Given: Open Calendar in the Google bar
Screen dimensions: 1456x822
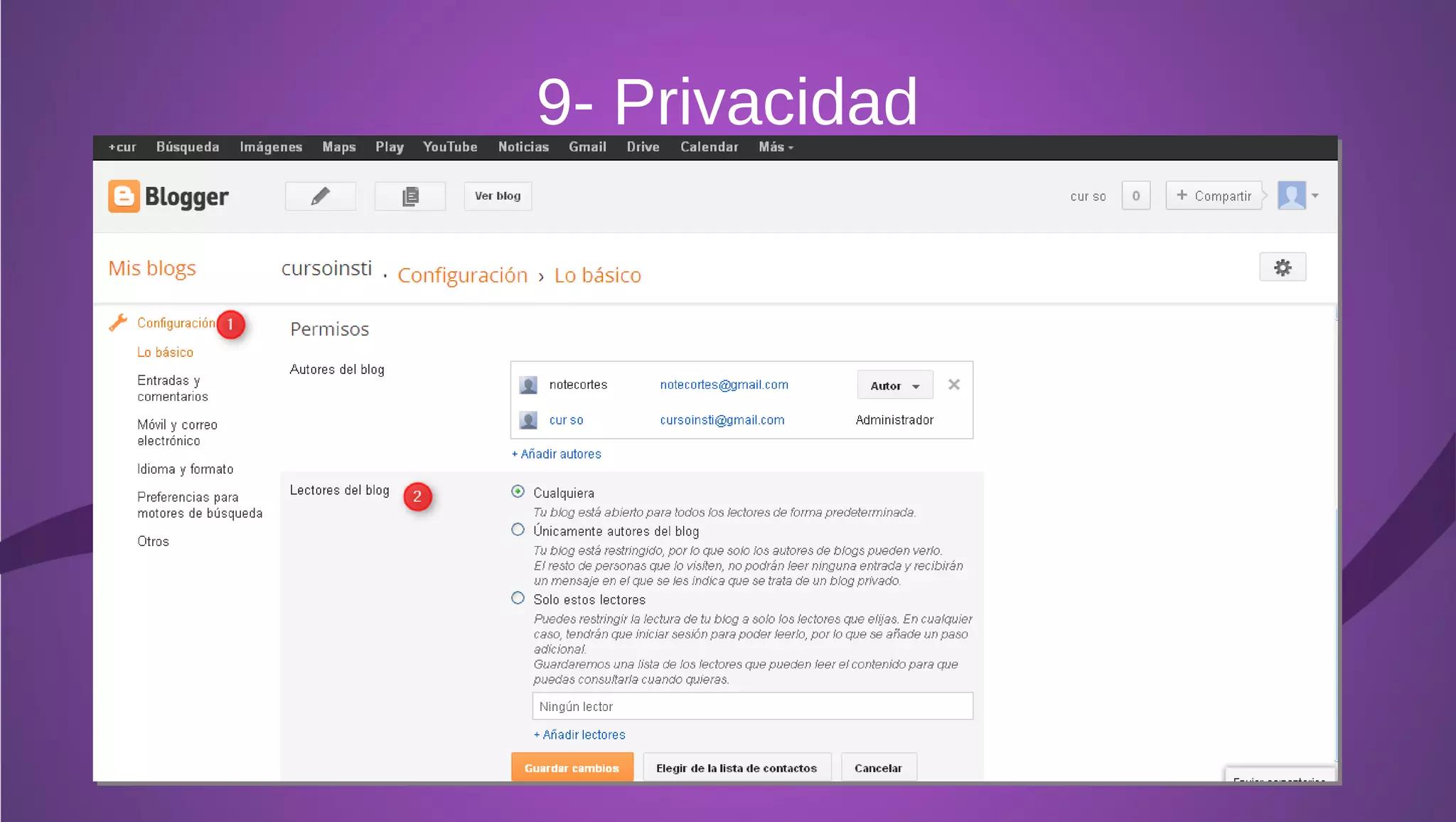Looking at the screenshot, I should [710, 147].
